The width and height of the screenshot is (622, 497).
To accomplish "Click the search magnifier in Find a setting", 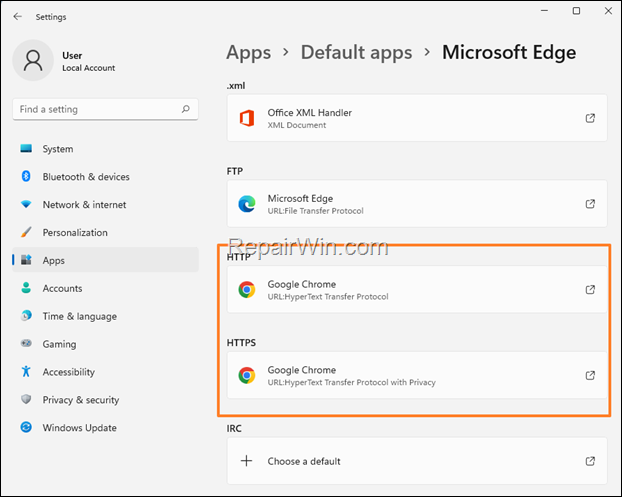I will pyautogui.click(x=186, y=109).
